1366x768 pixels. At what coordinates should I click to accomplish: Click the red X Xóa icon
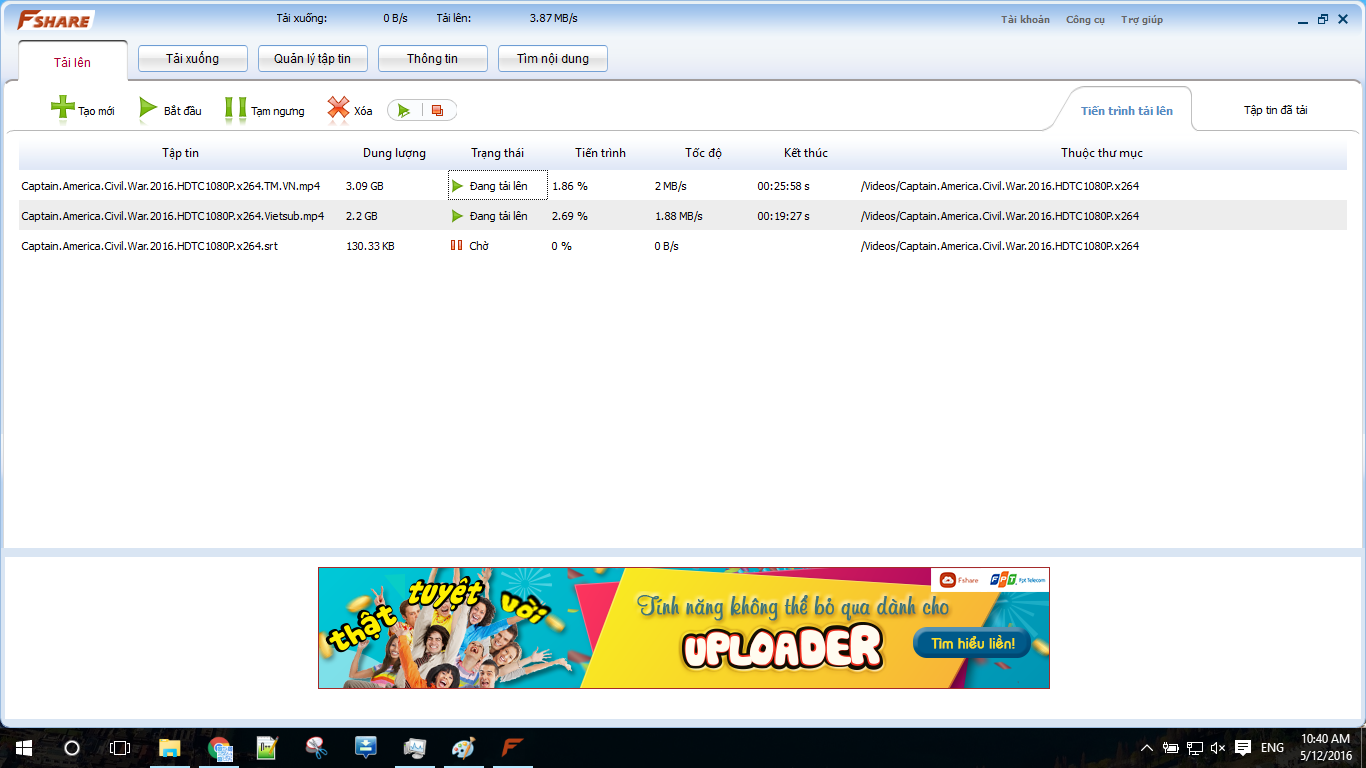coord(339,108)
